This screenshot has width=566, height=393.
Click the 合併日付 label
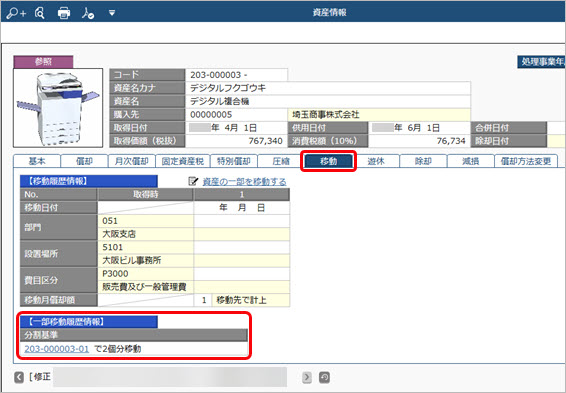click(508, 128)
